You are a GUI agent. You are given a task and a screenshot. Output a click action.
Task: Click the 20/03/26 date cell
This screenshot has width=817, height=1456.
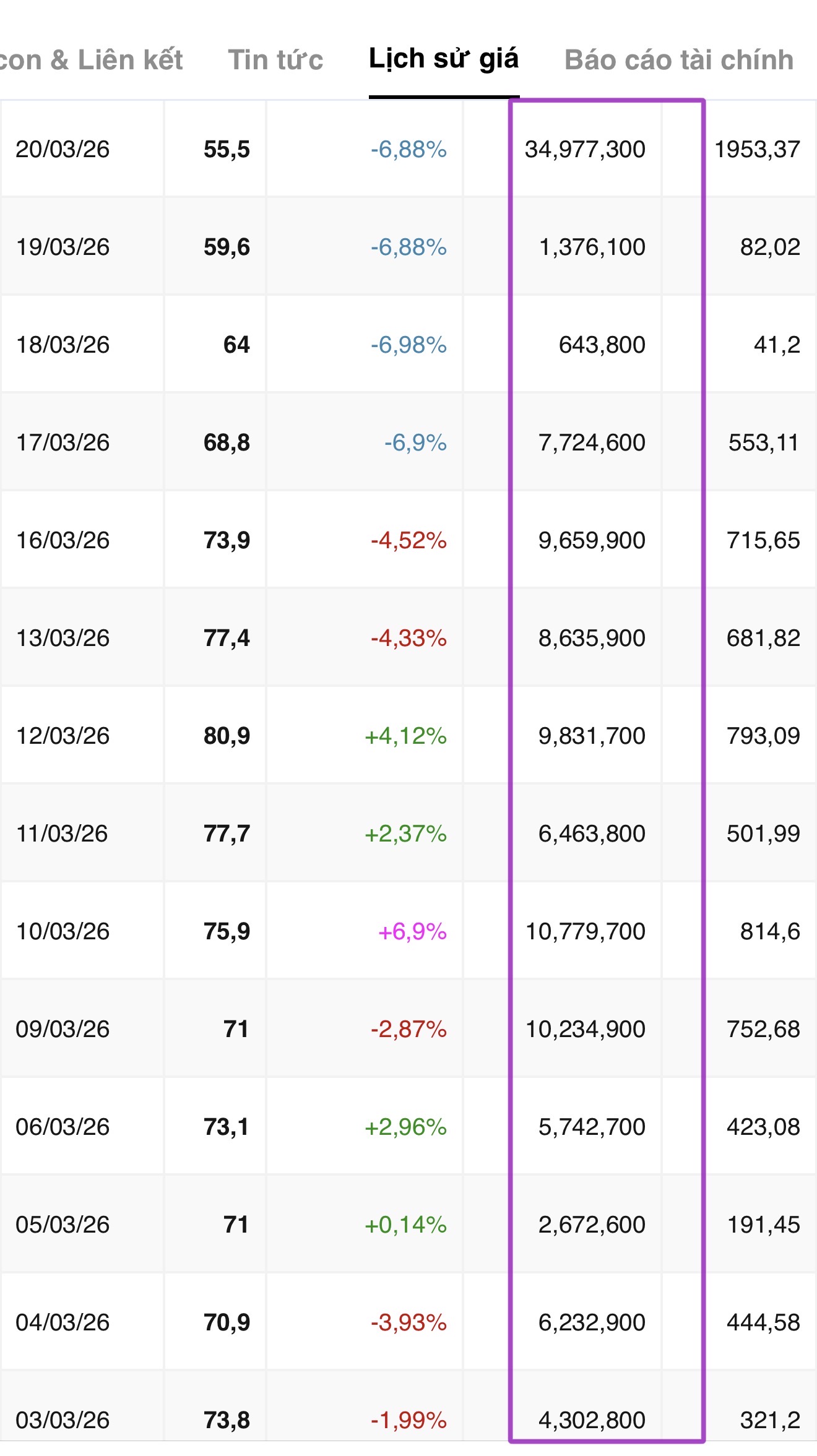click(x=63, y=149)
